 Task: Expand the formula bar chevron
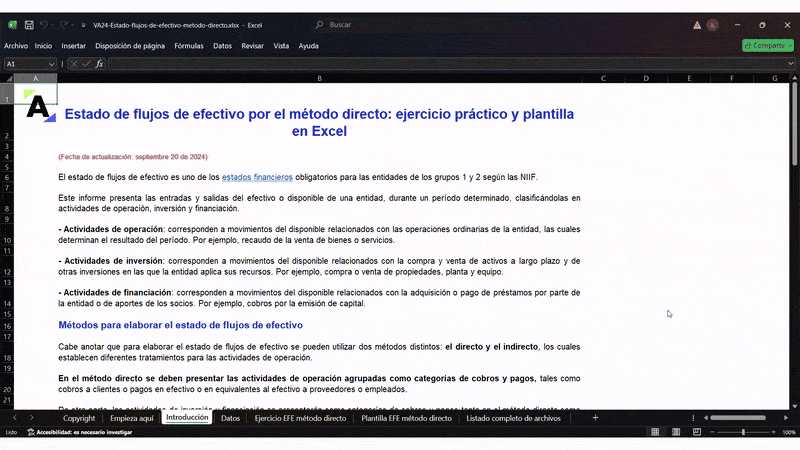tap(792, 63)
